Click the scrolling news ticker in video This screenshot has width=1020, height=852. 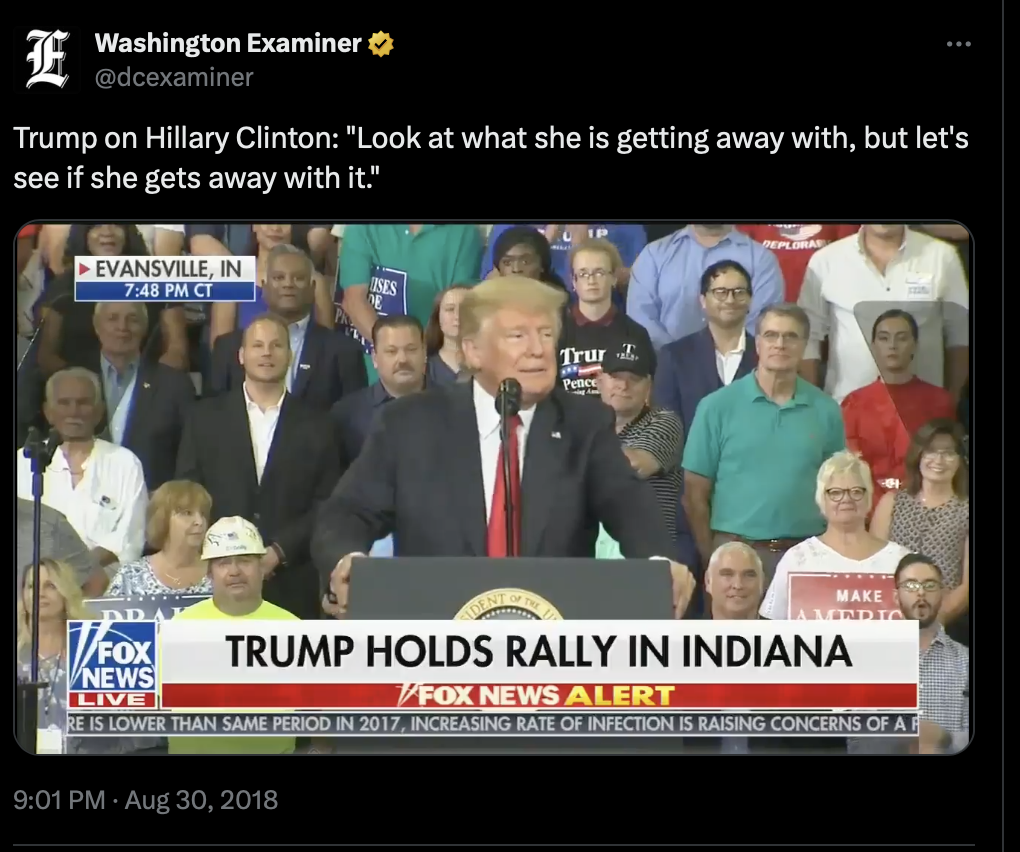[x=492, y=723]
